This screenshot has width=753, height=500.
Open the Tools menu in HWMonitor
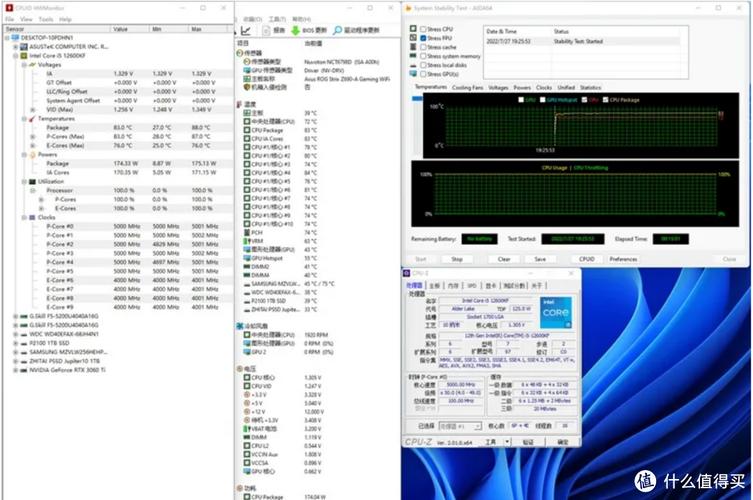46,19
